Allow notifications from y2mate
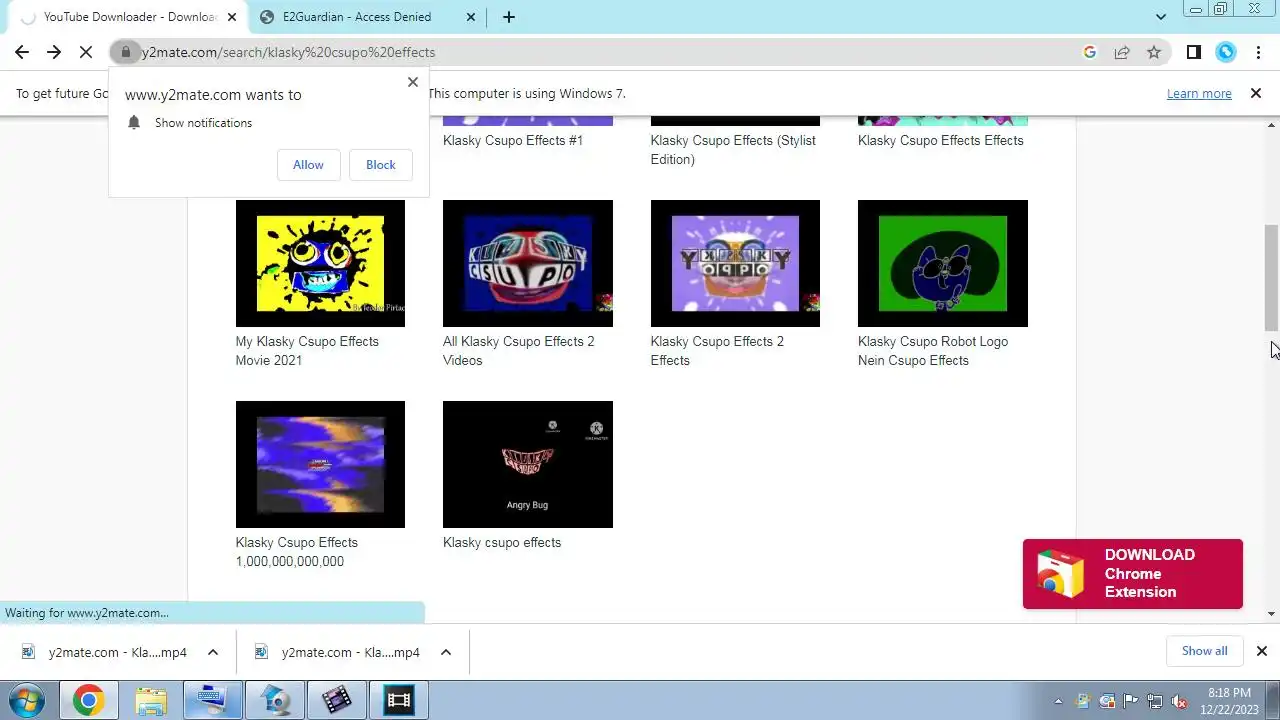Viewport: 1280px width, 720px height. pos(308,165)
